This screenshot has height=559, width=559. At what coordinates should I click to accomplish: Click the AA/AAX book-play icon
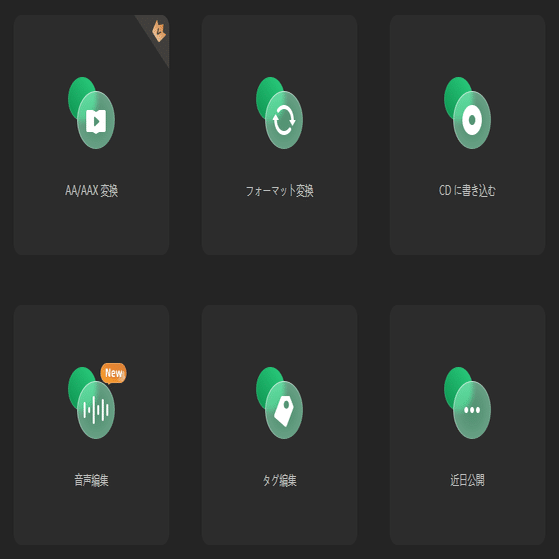pyautogui.click(x=92, y=113)
